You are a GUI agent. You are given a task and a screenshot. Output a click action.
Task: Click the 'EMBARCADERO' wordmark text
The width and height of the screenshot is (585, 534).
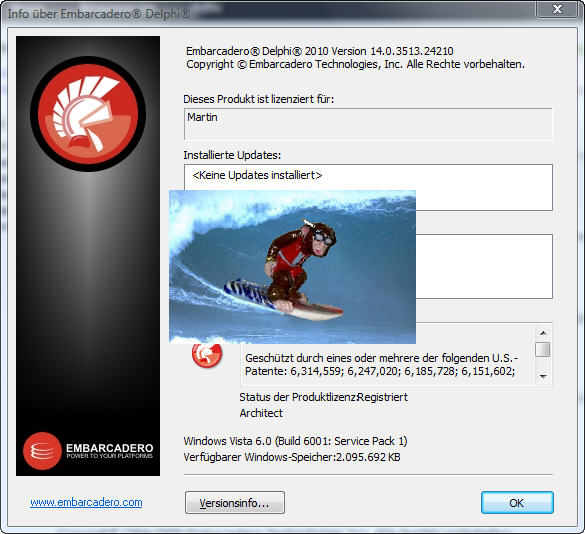(x=110, y=448)
